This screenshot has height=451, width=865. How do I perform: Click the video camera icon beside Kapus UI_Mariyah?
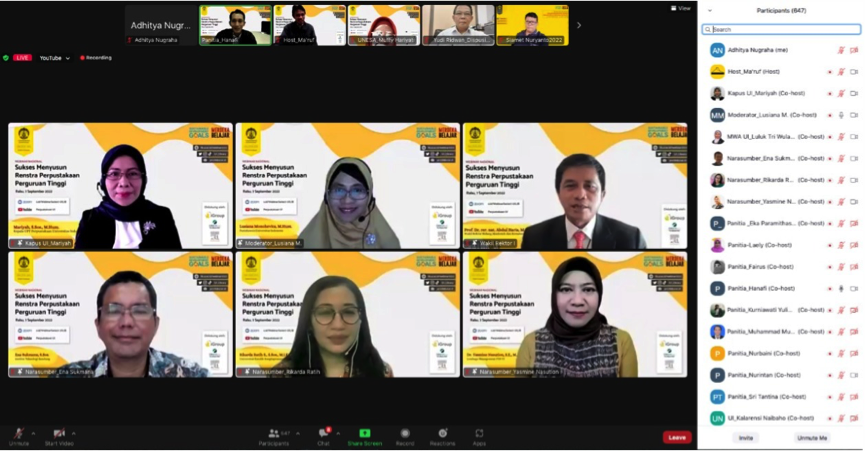(854, 94)
